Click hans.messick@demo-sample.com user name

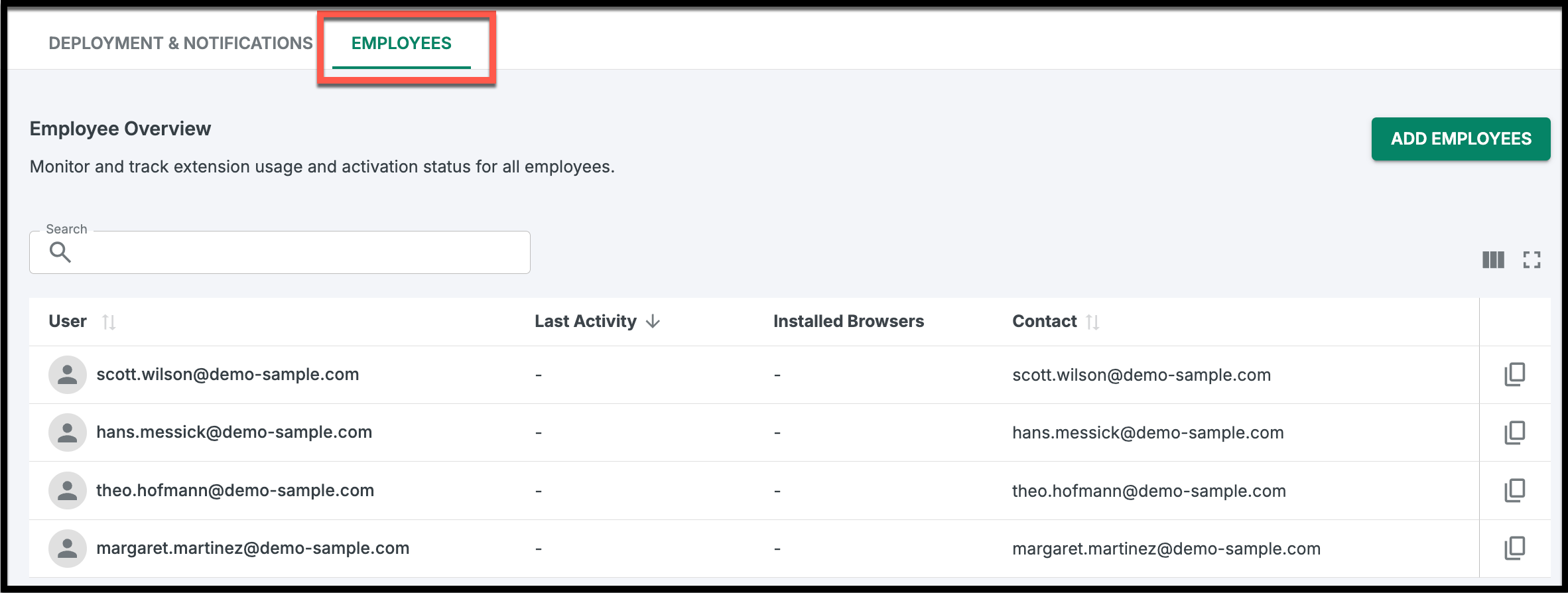click(234, 432)
